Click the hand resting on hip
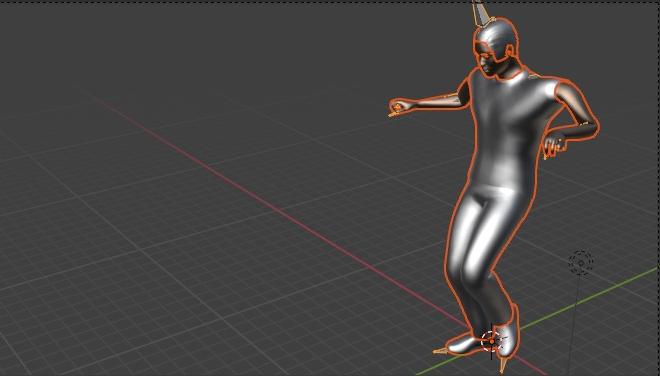 click(554, 144)
